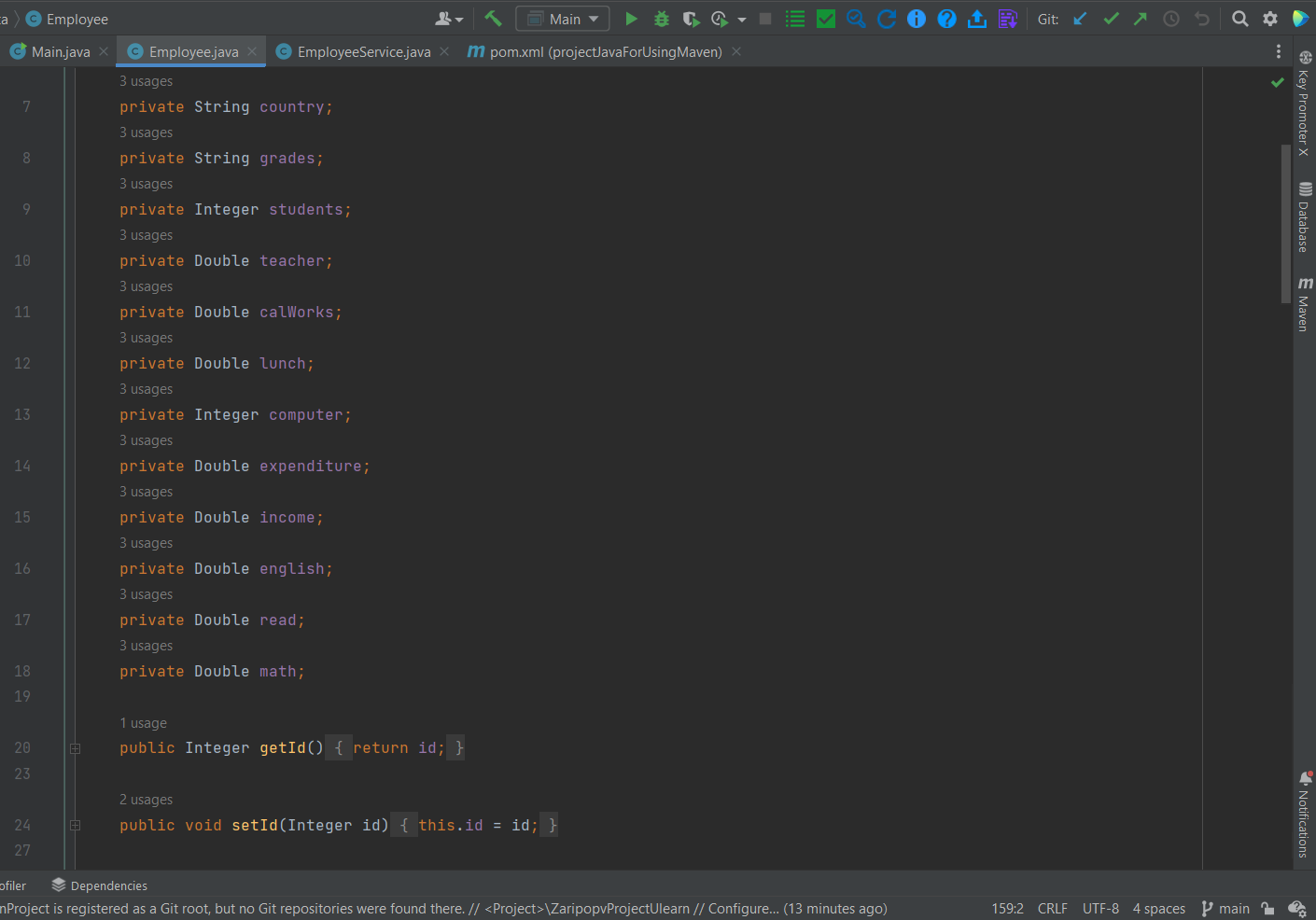
Task: Switch to the EmployeeService.java tab
Action: [x=363, y=51]
